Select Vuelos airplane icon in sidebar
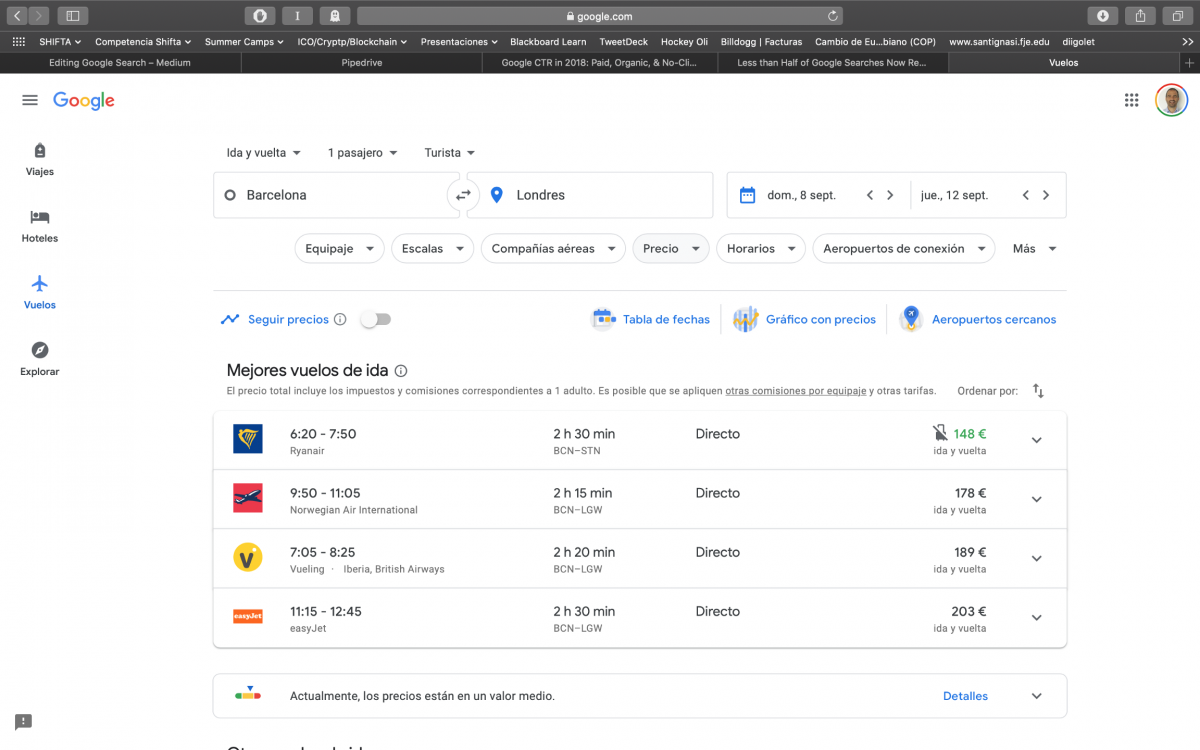The width and height of the screenshot is (1200, 750). pos(40,283)
